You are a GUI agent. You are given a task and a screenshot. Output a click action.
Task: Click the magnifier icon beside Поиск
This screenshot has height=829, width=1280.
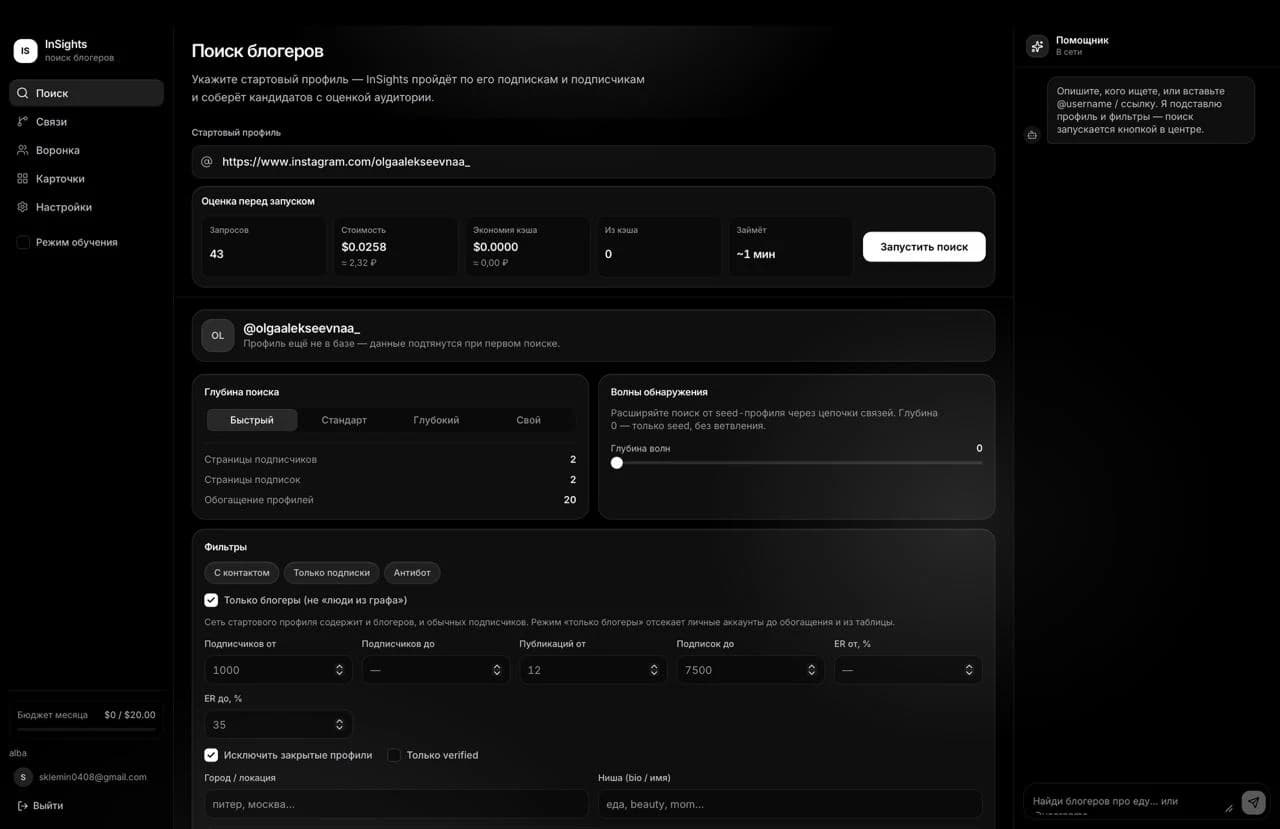tap(23, 93)
